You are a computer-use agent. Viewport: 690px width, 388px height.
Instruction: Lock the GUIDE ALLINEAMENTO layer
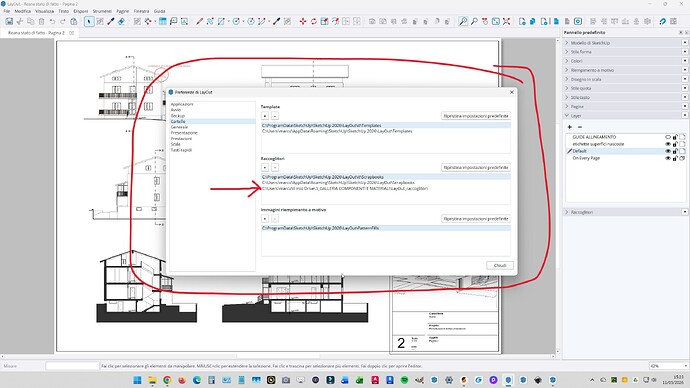(675, 137)
